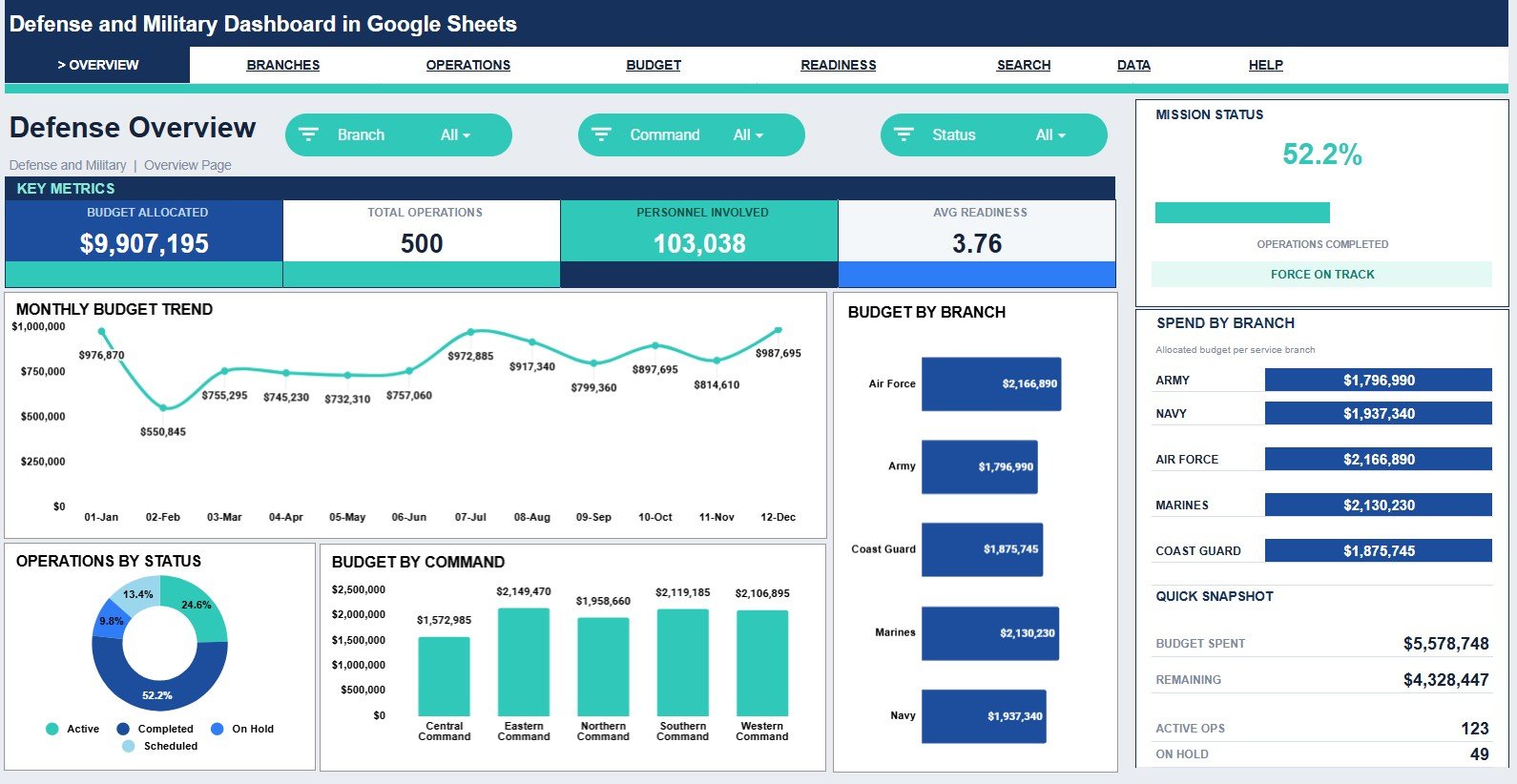Open the Status All dropdown
Image resolution: width=1517 pixels, height=784 pixels.
[x=1050, y=135]
